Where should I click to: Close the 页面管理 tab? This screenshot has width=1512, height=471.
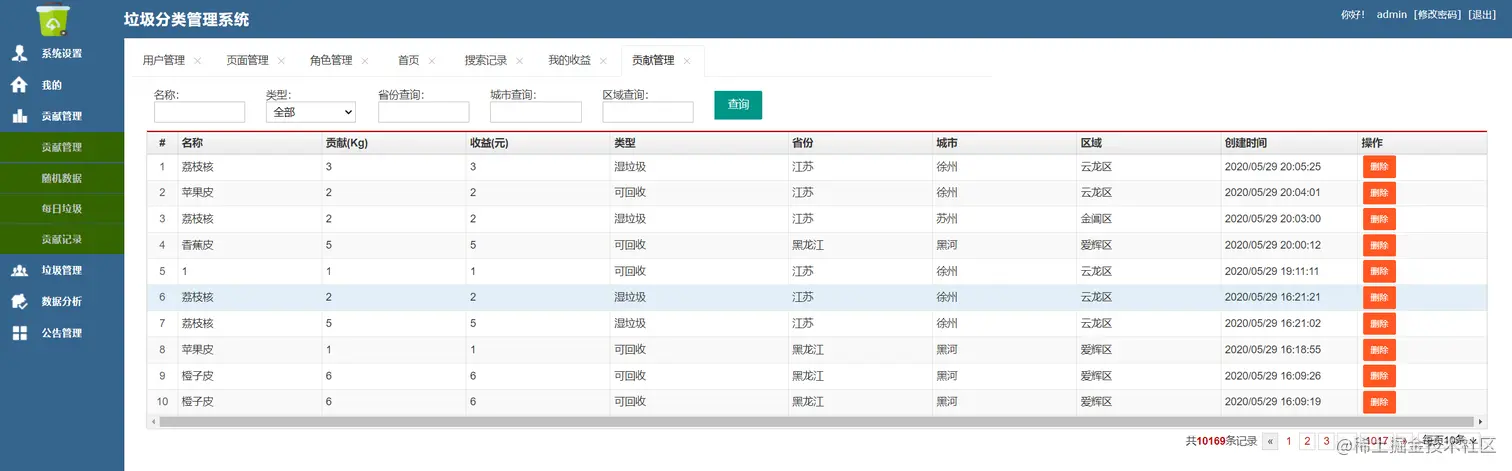[281, 61]
